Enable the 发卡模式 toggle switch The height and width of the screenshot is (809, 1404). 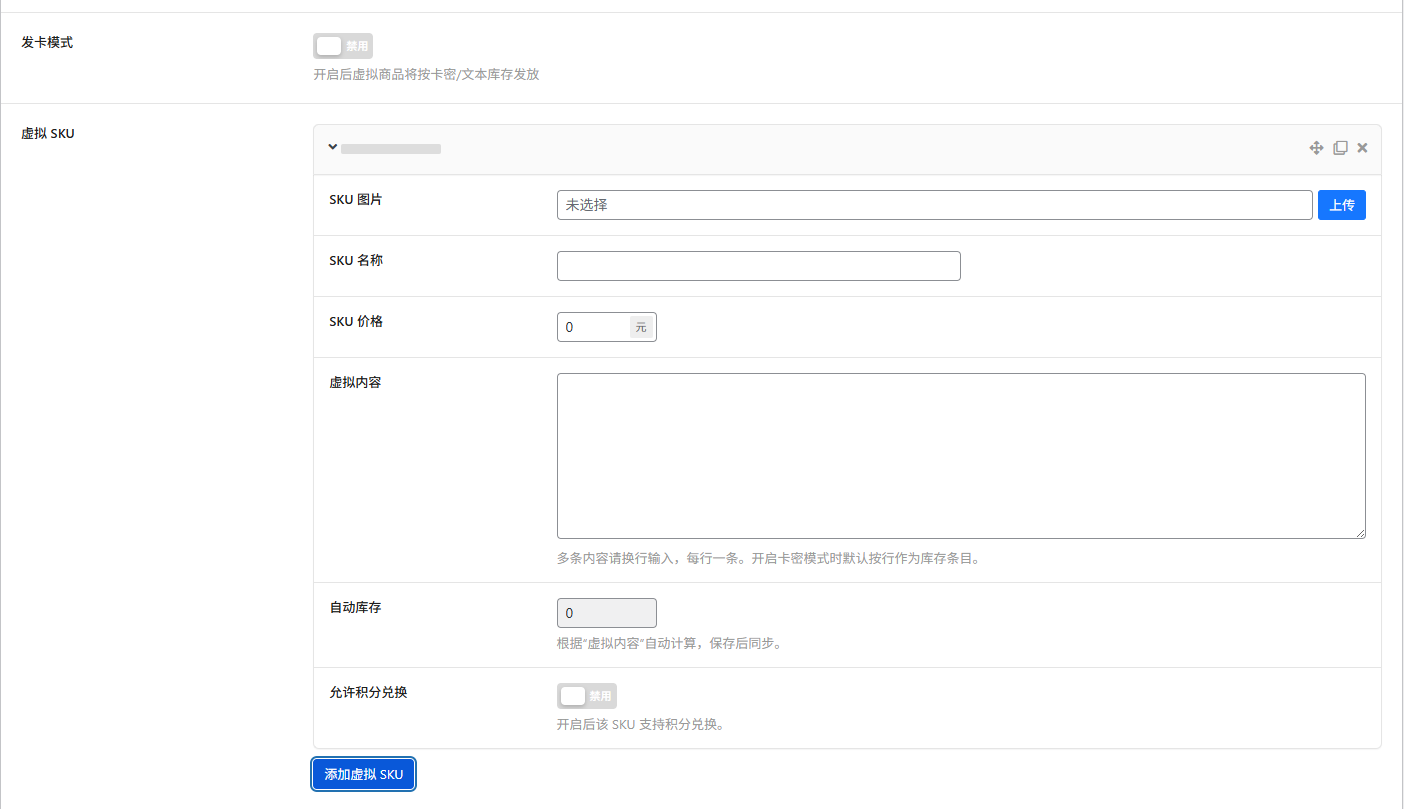pos(342,46)
